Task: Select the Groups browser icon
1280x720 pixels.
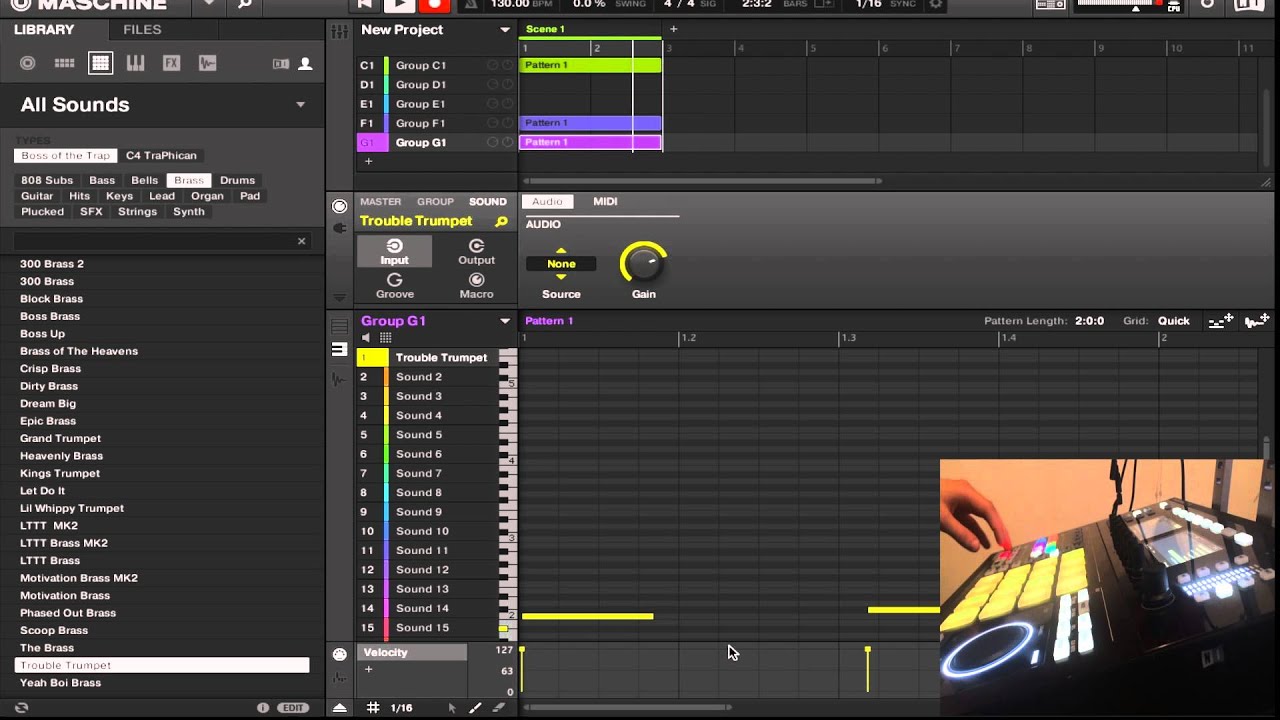Action: coord(64,63)
